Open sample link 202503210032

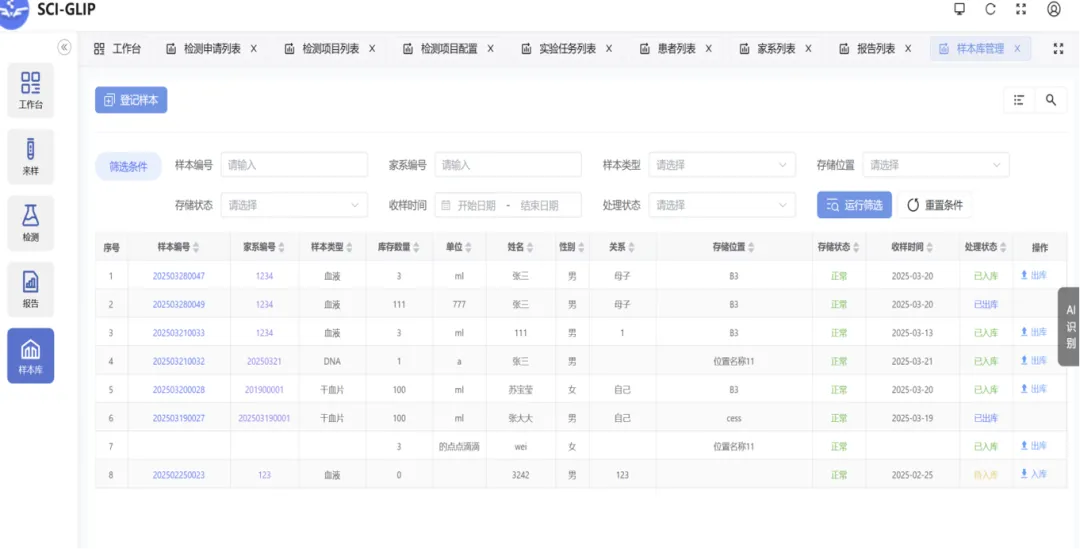pos(178,362)
